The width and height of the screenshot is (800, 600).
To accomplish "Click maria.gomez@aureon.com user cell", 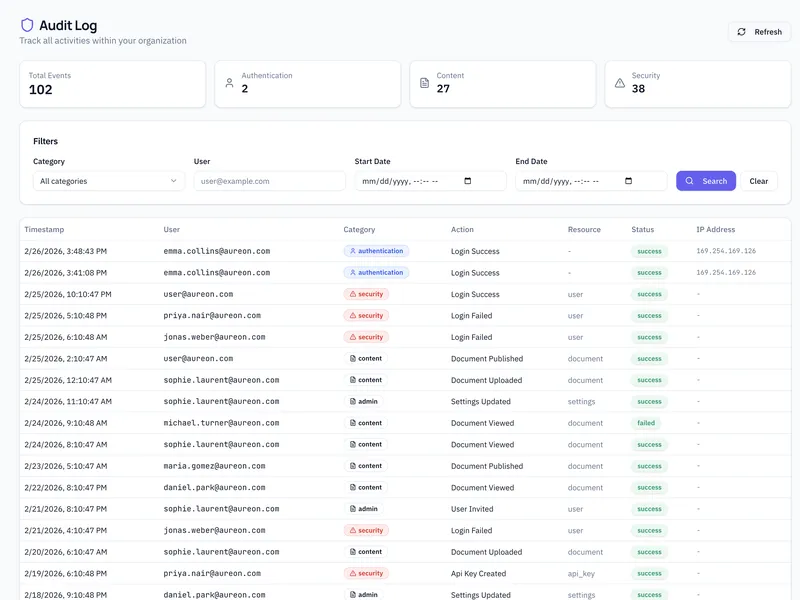I will pyautogui.click(x=214, y=466).
